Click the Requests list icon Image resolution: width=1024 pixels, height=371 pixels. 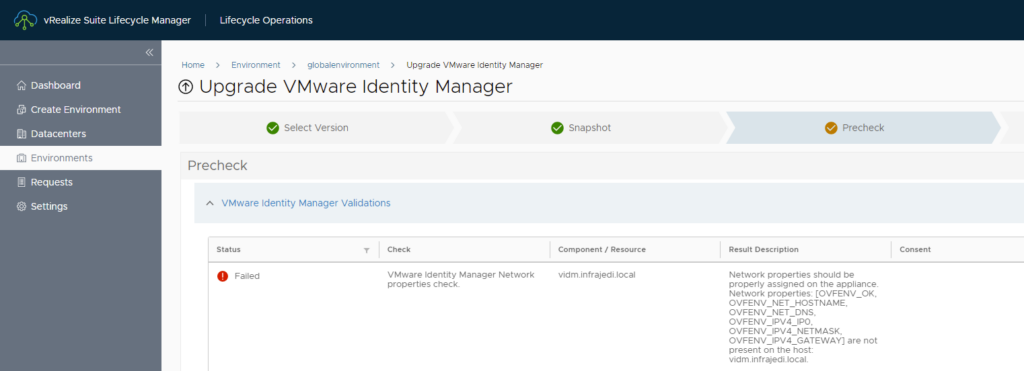(22, 182)
